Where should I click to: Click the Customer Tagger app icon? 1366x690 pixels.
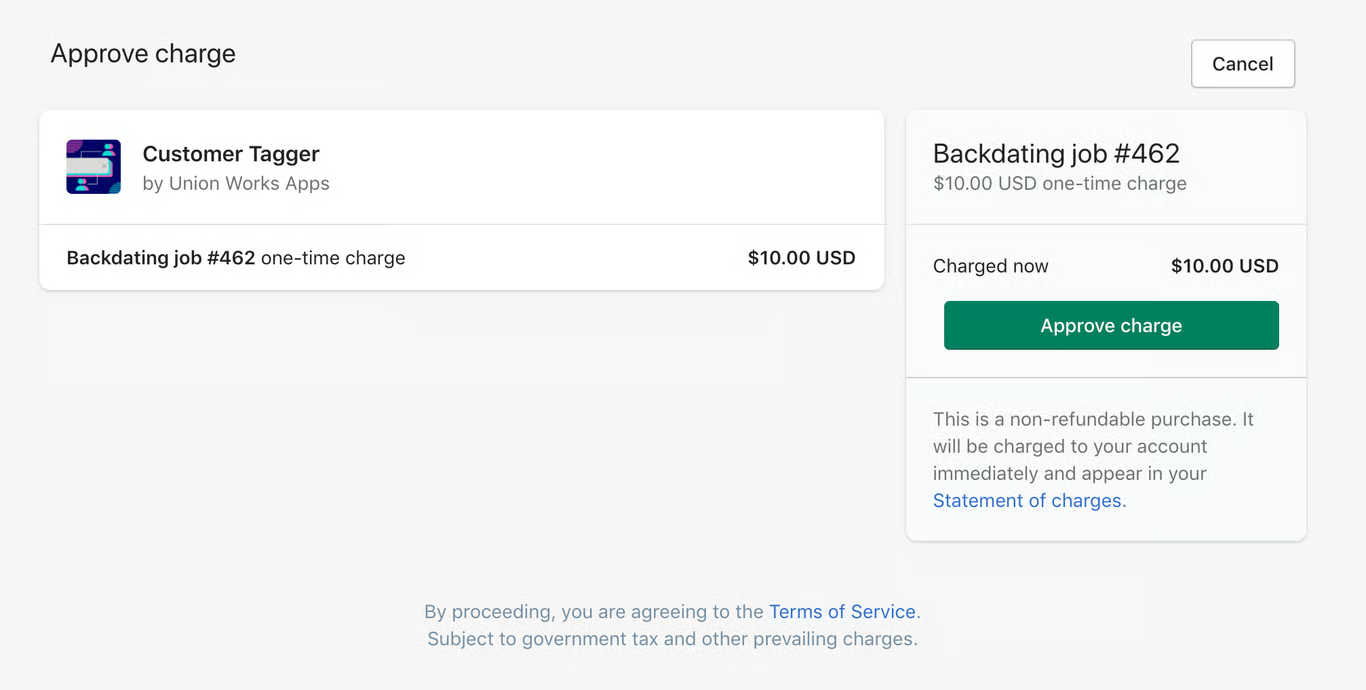pos(93,166)
